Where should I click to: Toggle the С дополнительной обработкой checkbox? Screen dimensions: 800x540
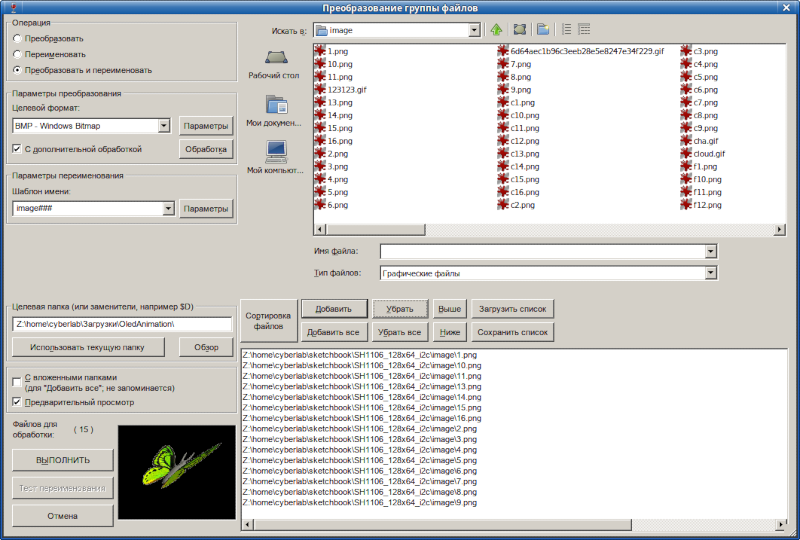17,149
